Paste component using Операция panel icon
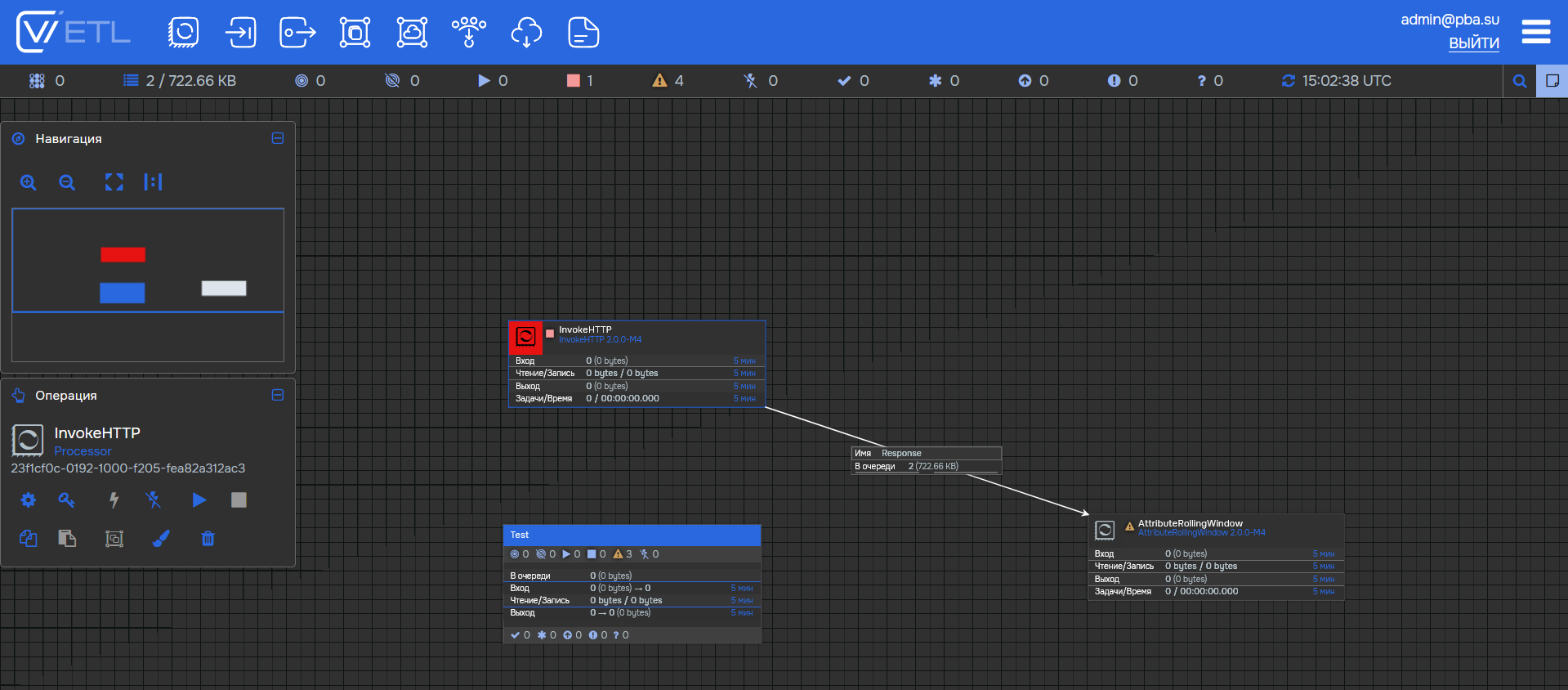The image size is (1568, 690). click(x=67, y=538)
